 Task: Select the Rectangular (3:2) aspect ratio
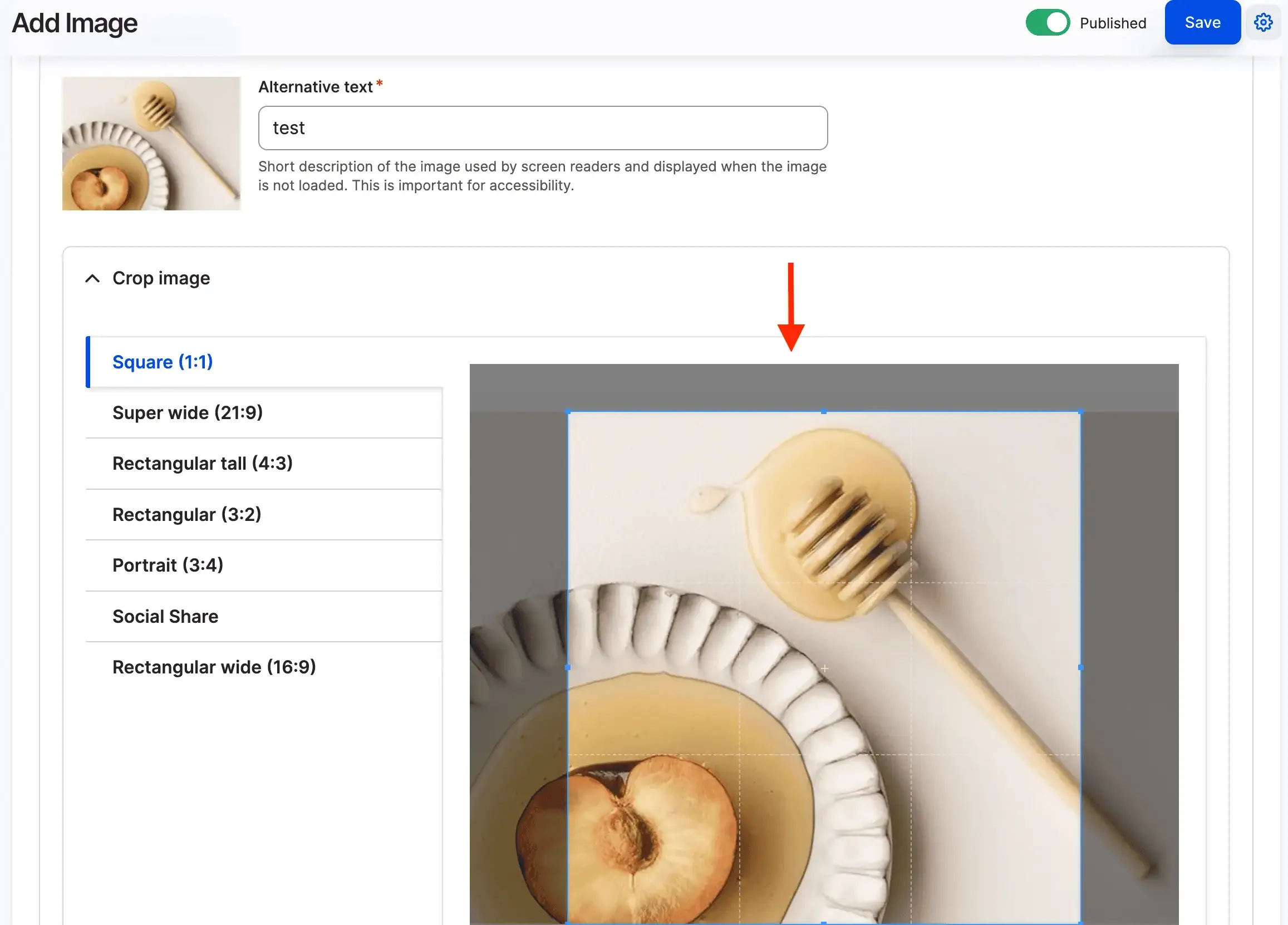click(x=188, y=514)
